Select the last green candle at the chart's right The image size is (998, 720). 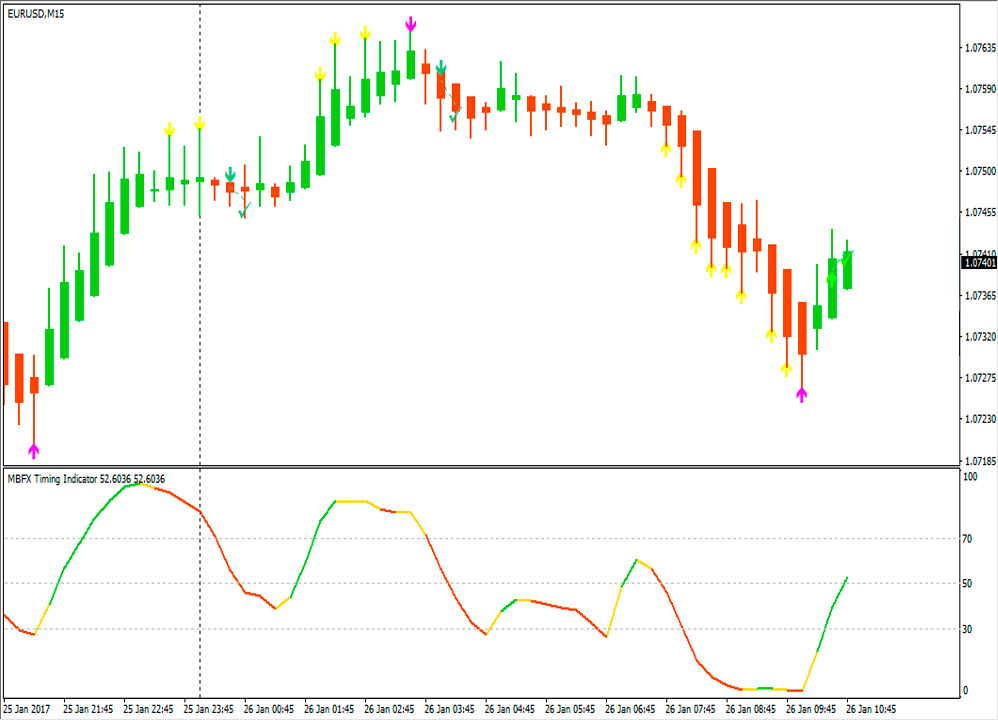click(x=848, y=270)
